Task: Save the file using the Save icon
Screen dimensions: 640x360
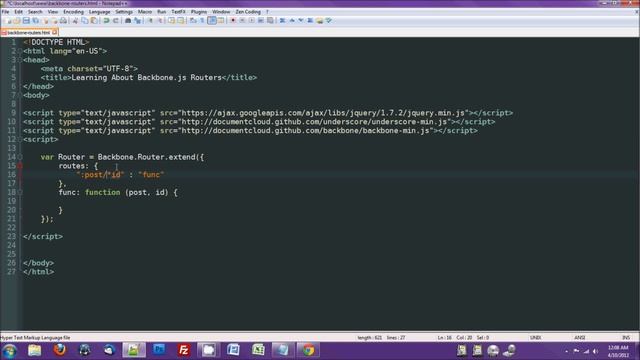Action: coord(26,20)
